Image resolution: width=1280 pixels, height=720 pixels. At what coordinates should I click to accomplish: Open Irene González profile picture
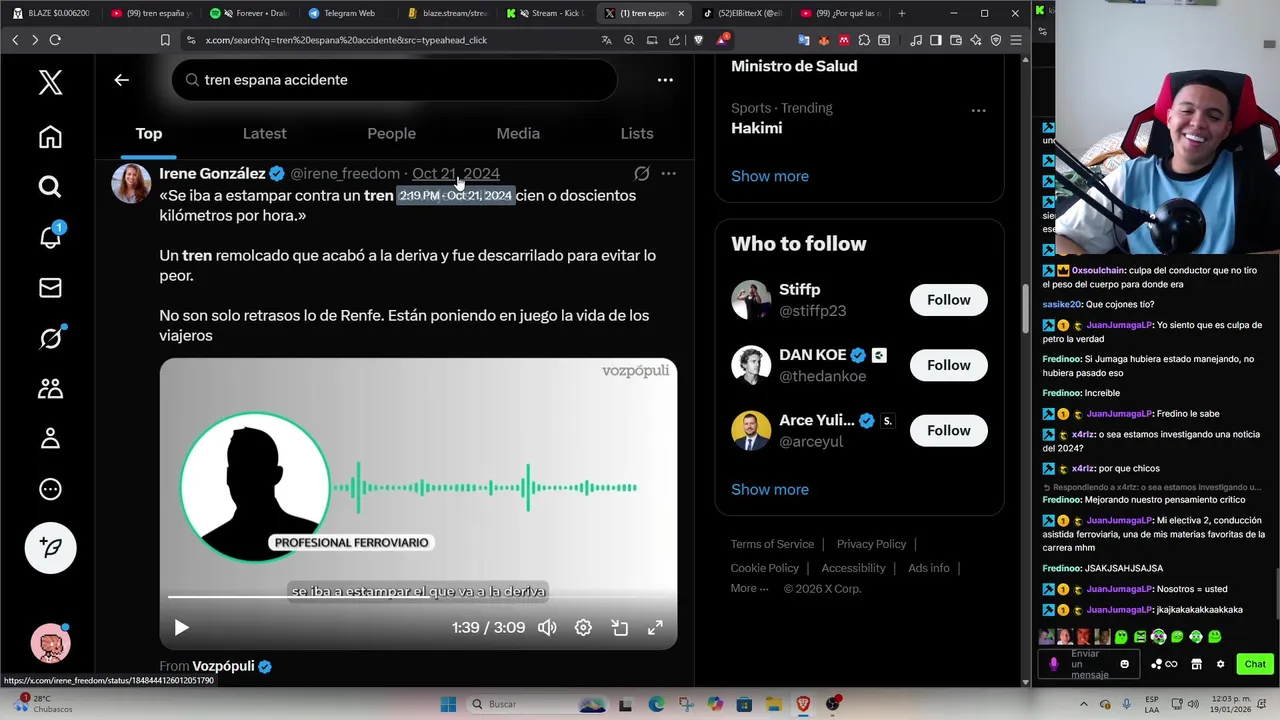point(131,184)
